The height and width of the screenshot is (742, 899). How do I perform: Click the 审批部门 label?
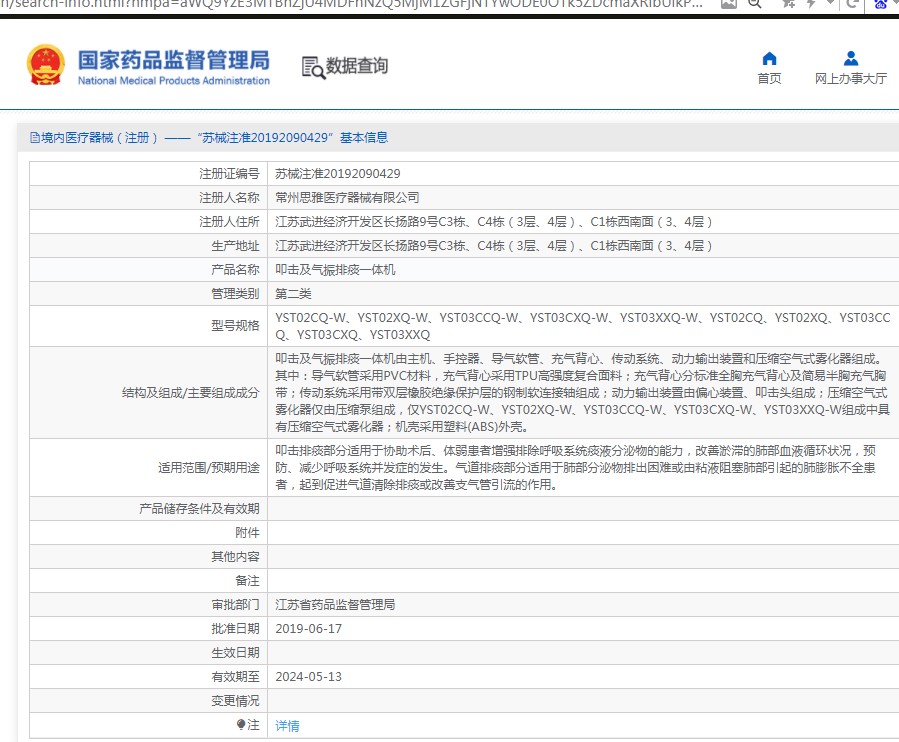pyautogui.click(x=235, y=605)
